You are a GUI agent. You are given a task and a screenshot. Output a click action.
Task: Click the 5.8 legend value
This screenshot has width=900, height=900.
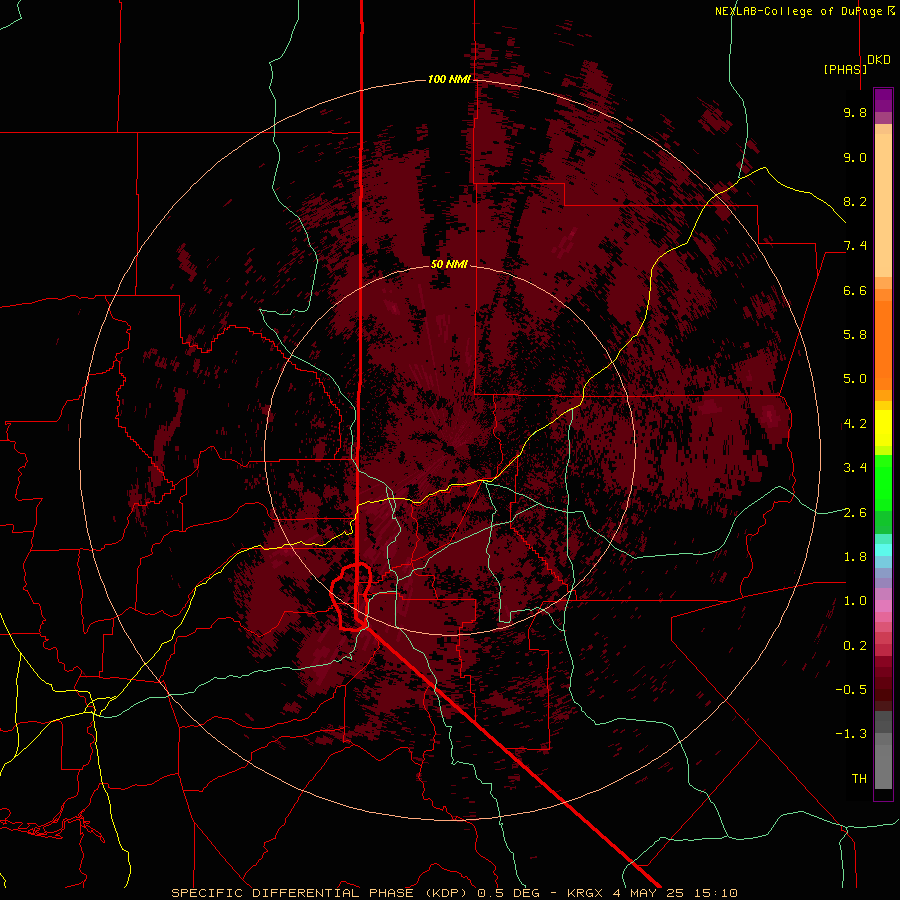point(855,335)
